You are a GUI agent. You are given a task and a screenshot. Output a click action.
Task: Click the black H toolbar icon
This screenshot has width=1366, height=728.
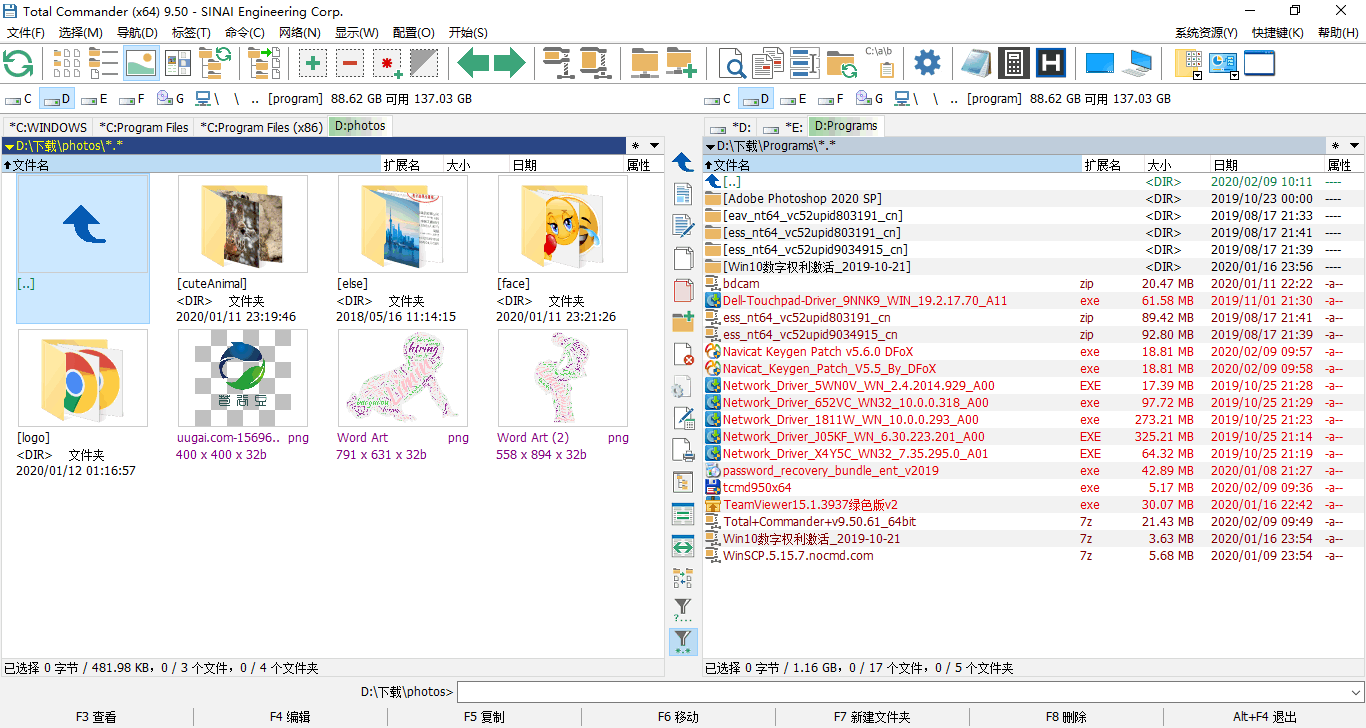[1050, 63]
